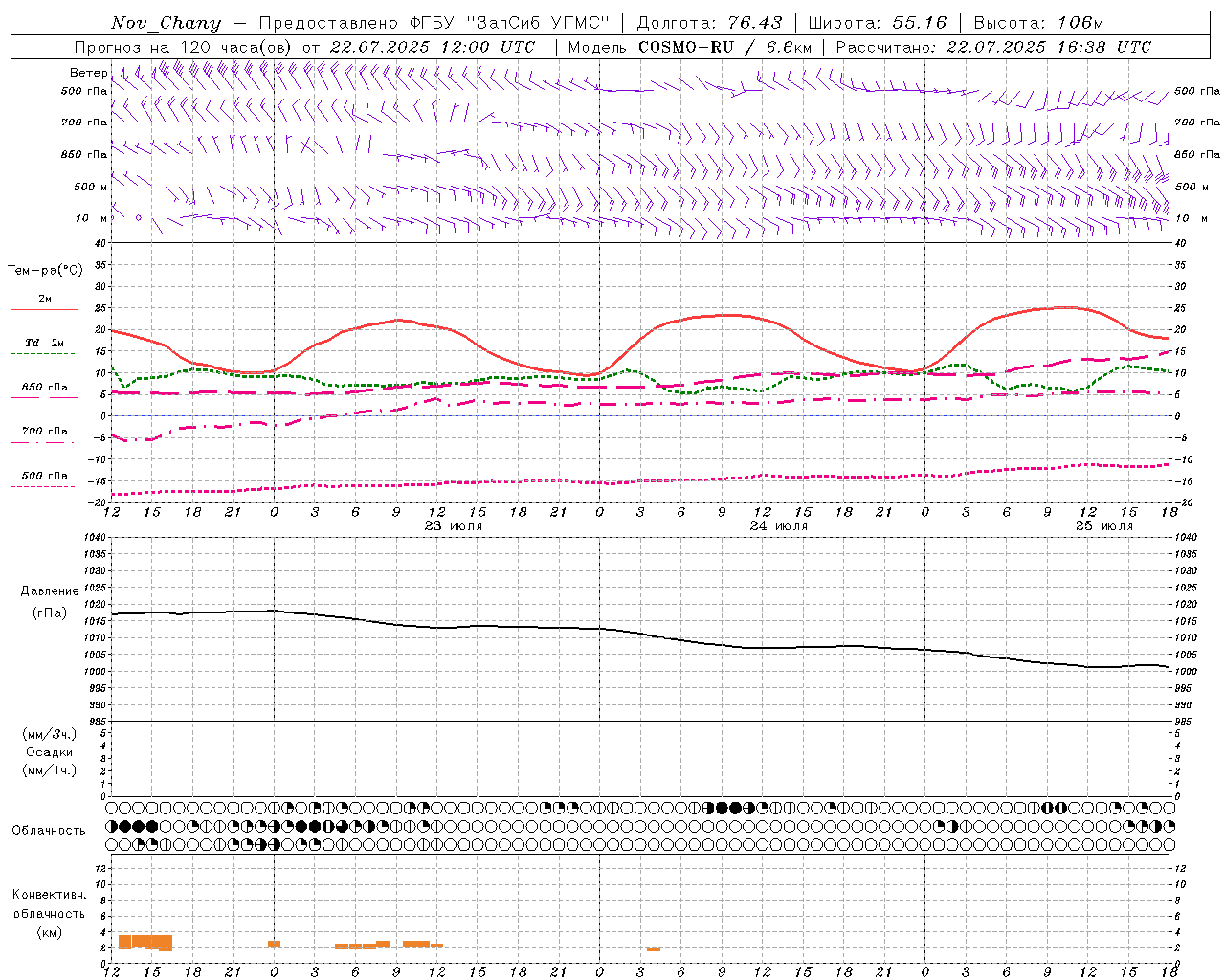Click the "23 июля" date label

tap(454, 526)
